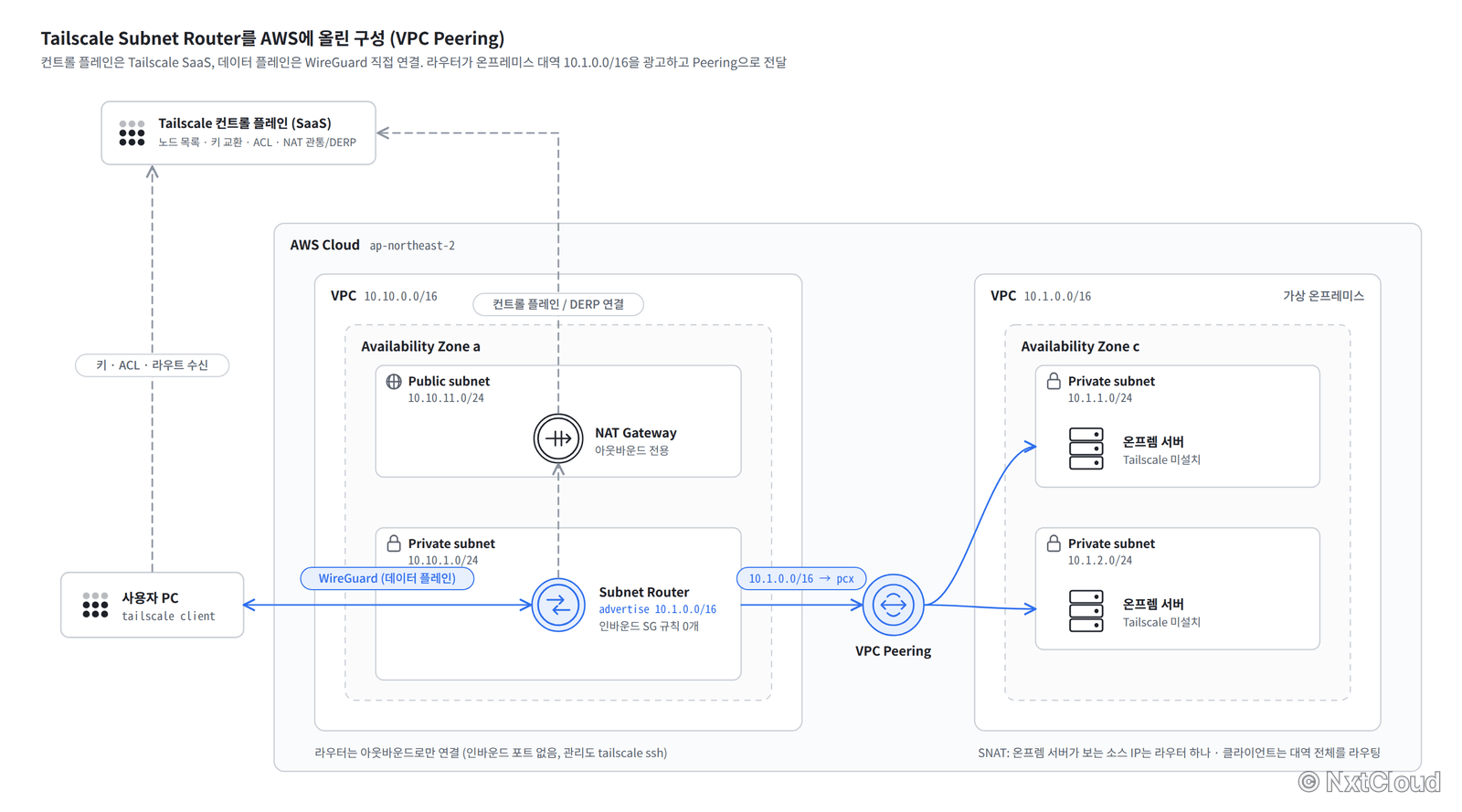Click the user PC Tailscale client icon
The height and width of the screenshot is (812, 1462).
[x=95, y=605]
